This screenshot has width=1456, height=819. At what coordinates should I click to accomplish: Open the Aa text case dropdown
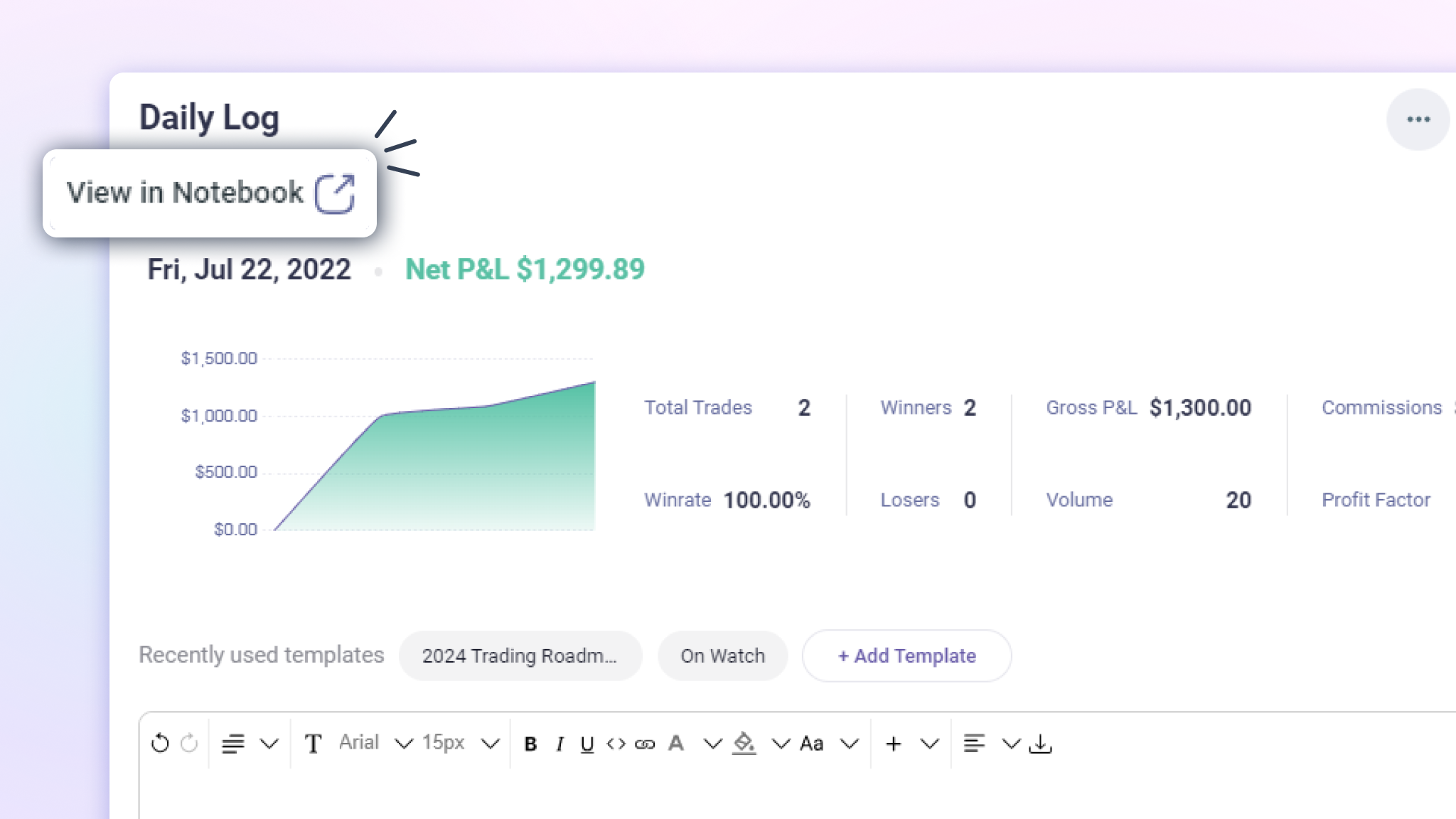850,744
